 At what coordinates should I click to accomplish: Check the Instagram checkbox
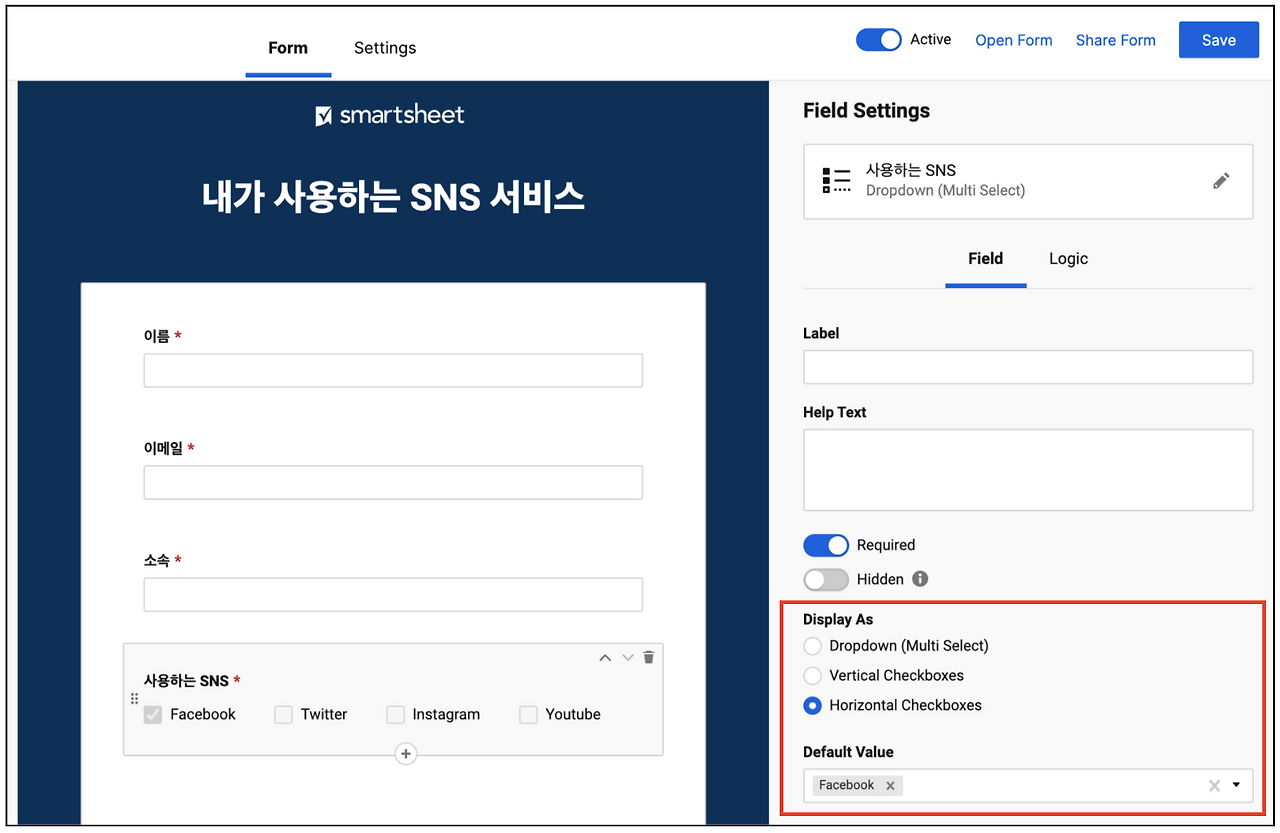[x=396, y=715]
